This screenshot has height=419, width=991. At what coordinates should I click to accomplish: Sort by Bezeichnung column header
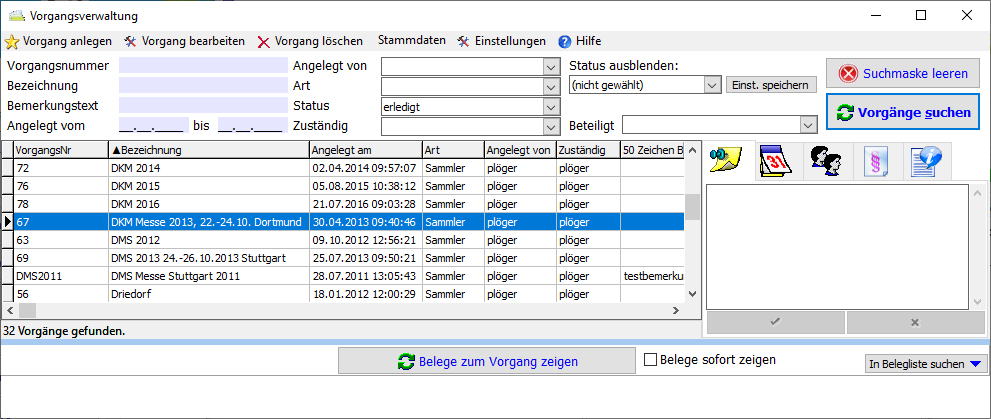(x=209, y=150)
